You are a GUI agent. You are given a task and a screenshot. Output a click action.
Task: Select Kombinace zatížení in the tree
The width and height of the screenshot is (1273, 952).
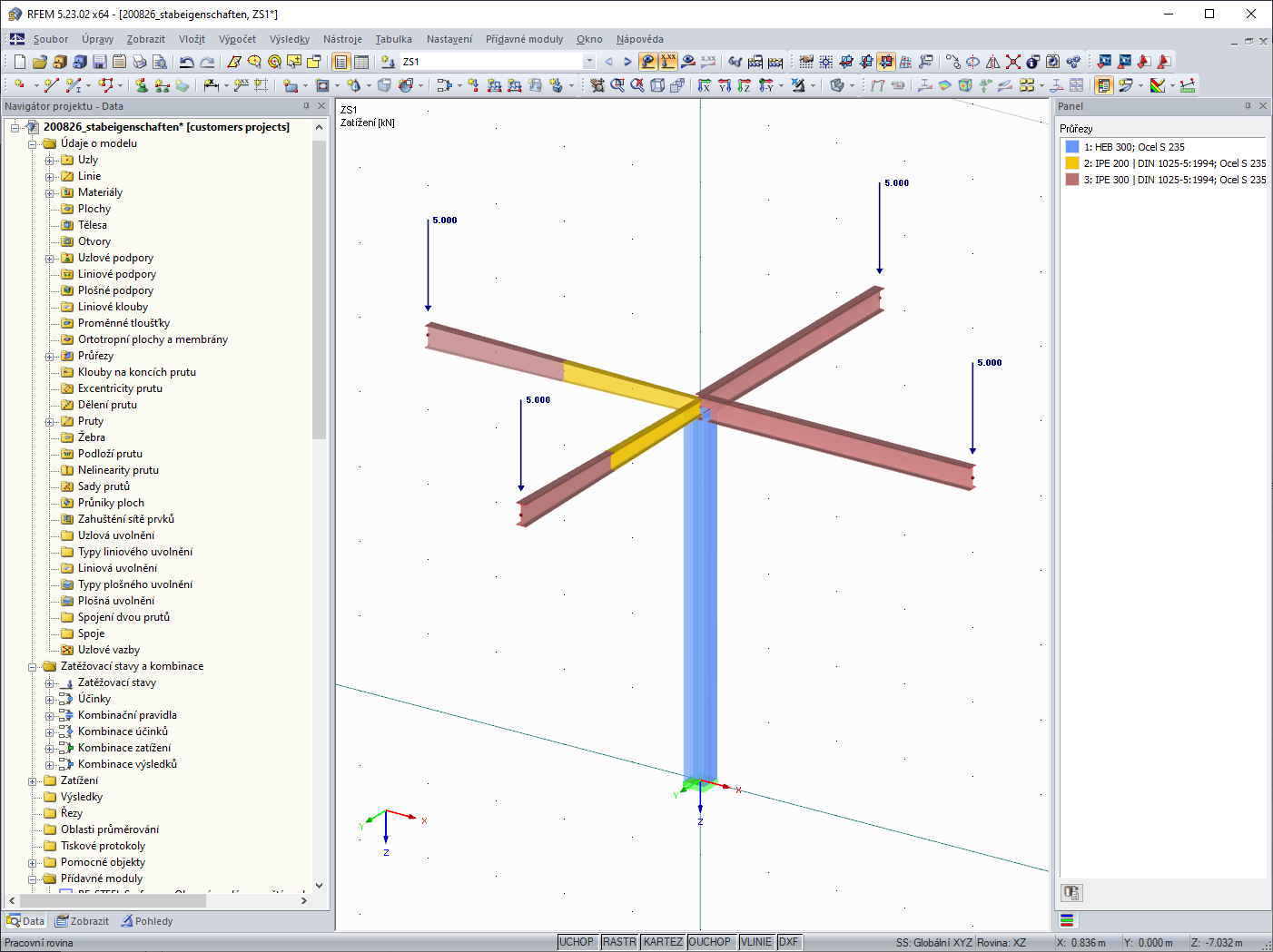pyautogui.click(x=123, y=748)
